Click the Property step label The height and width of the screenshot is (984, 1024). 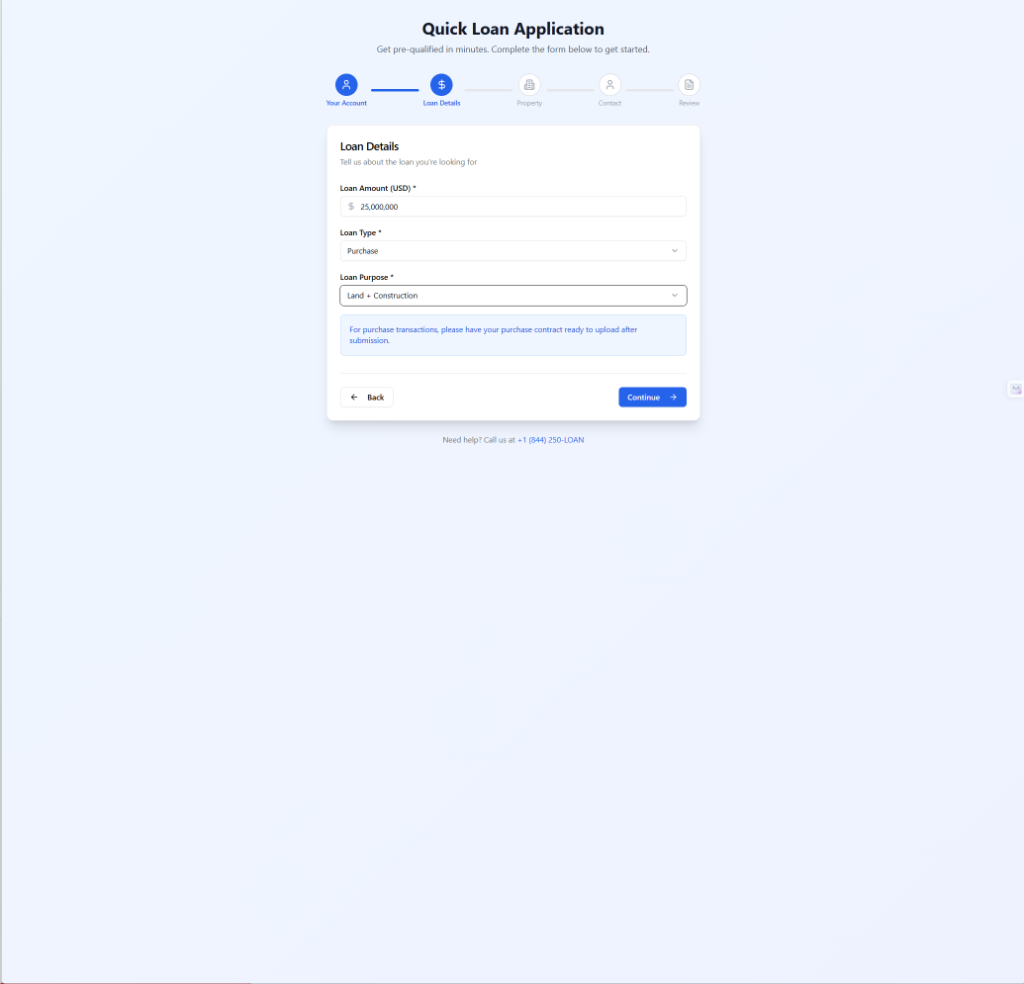529,103
